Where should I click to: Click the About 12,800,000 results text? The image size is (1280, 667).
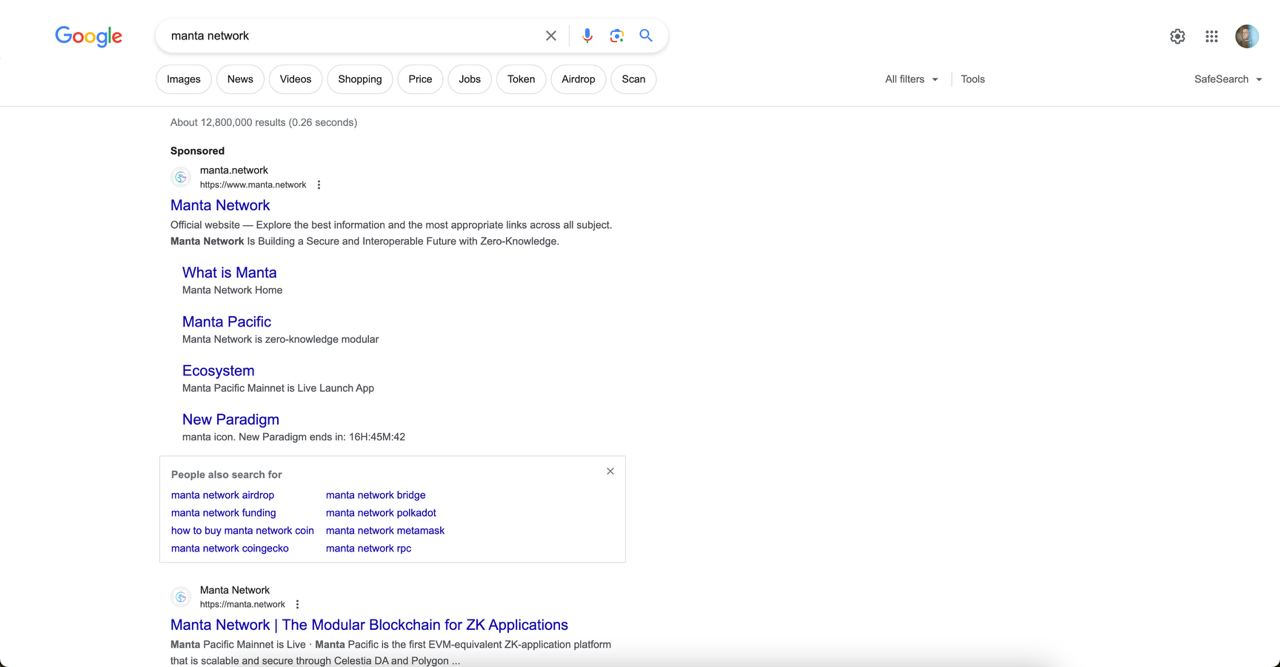pos(264,123)
